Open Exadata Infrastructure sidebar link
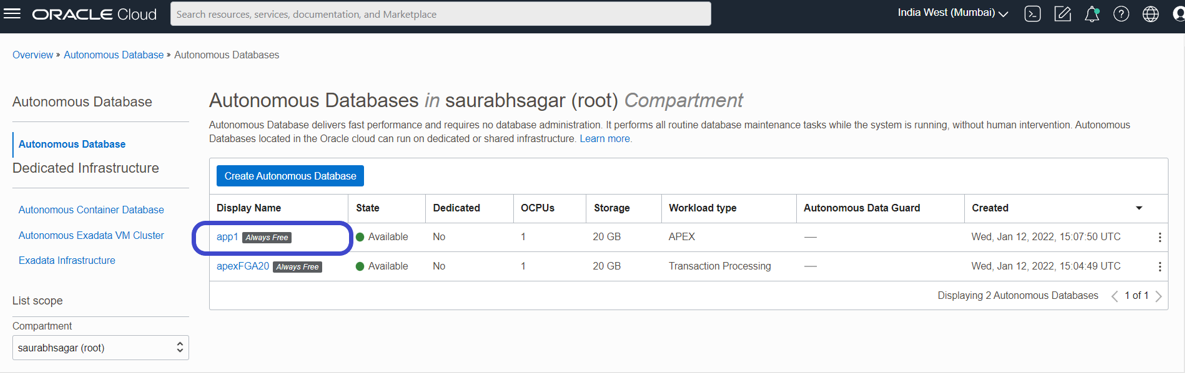The height and width of the screenshot is (373, 1185). point(67,260)
